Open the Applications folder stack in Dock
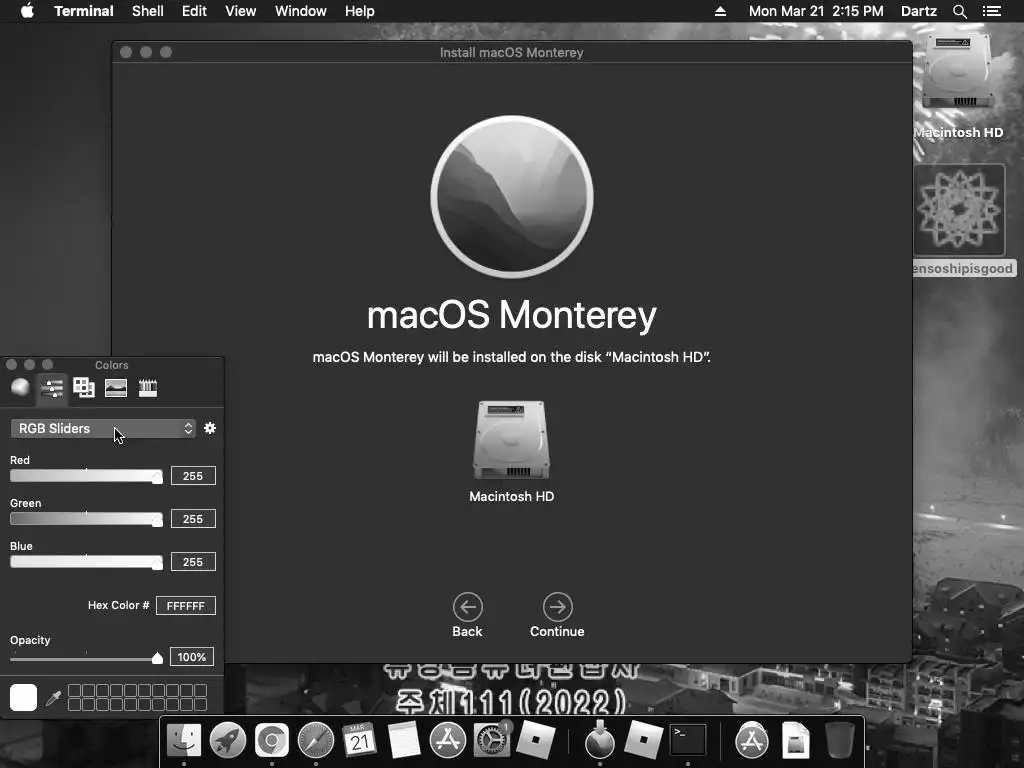This screenshot has width=1024, height=768. 752,740
